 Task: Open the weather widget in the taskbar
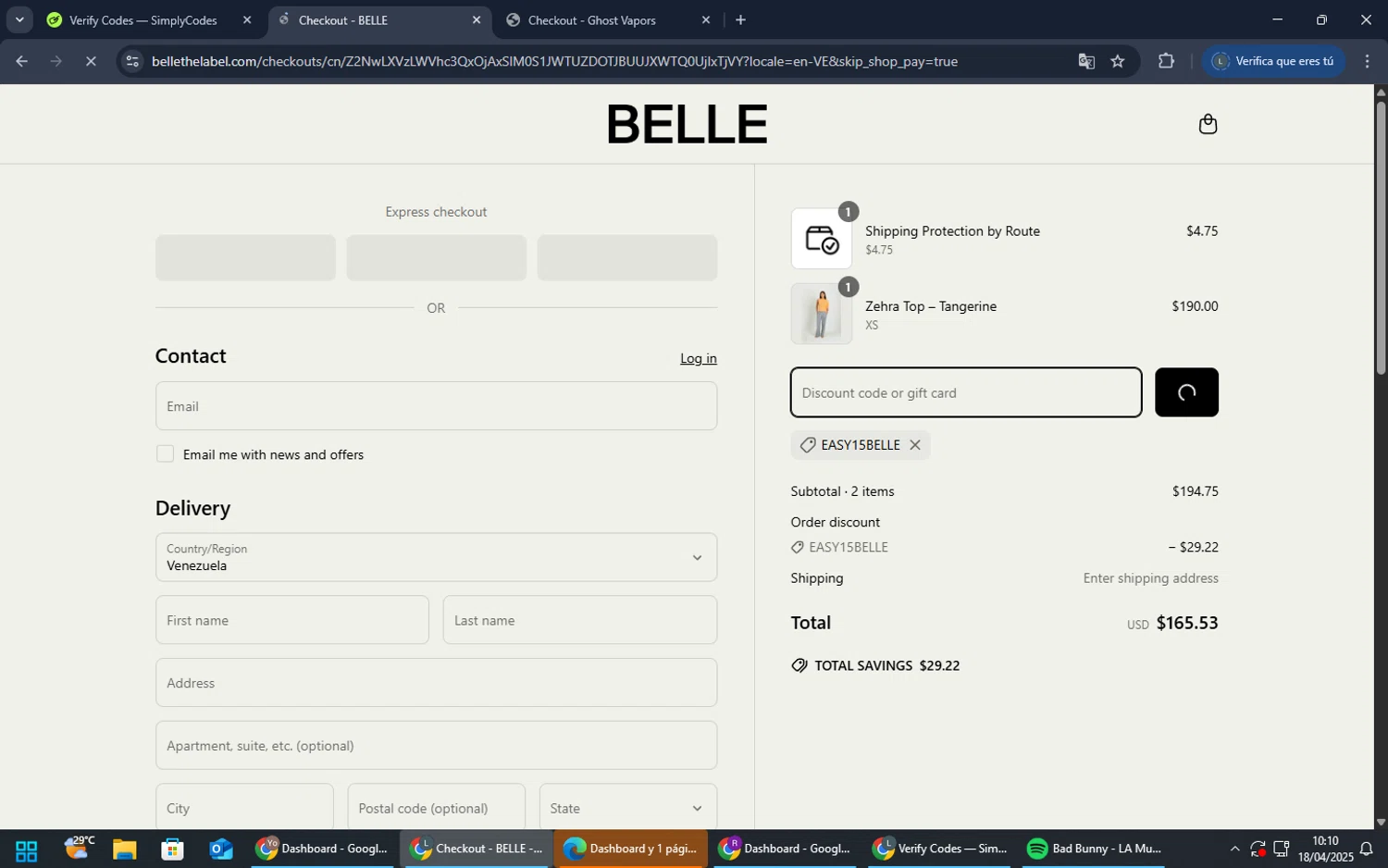click(80, 848)
